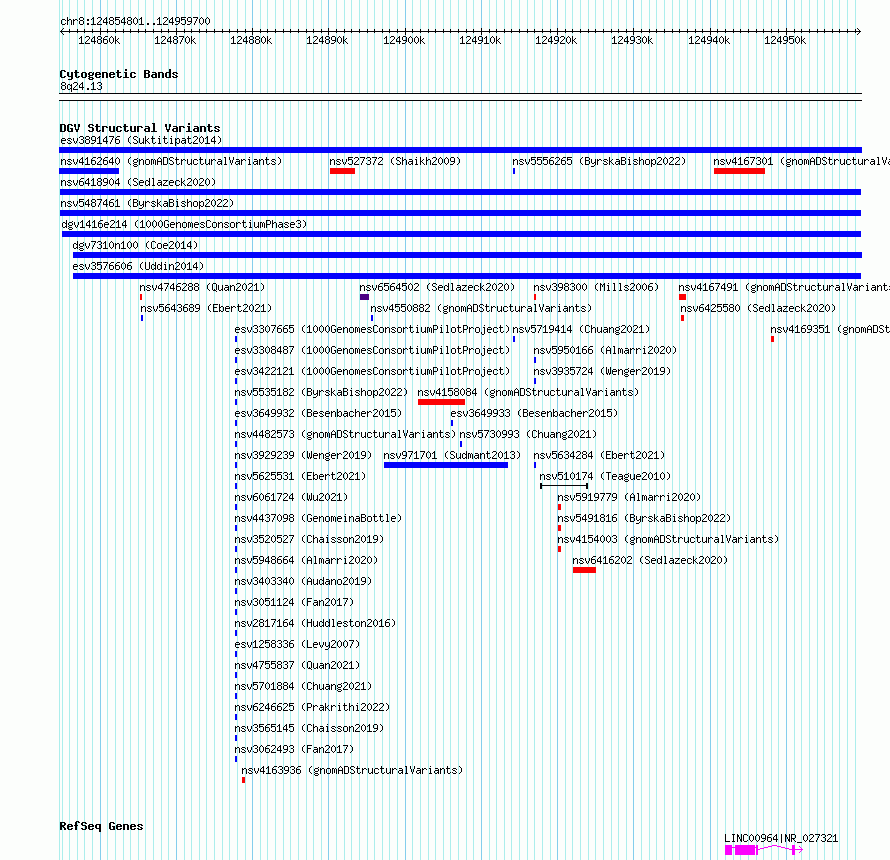Click the esv3891476 (Suktitipat2014) variant label
This screenshot has width=890, height=860.
click(x=141, y=140)
